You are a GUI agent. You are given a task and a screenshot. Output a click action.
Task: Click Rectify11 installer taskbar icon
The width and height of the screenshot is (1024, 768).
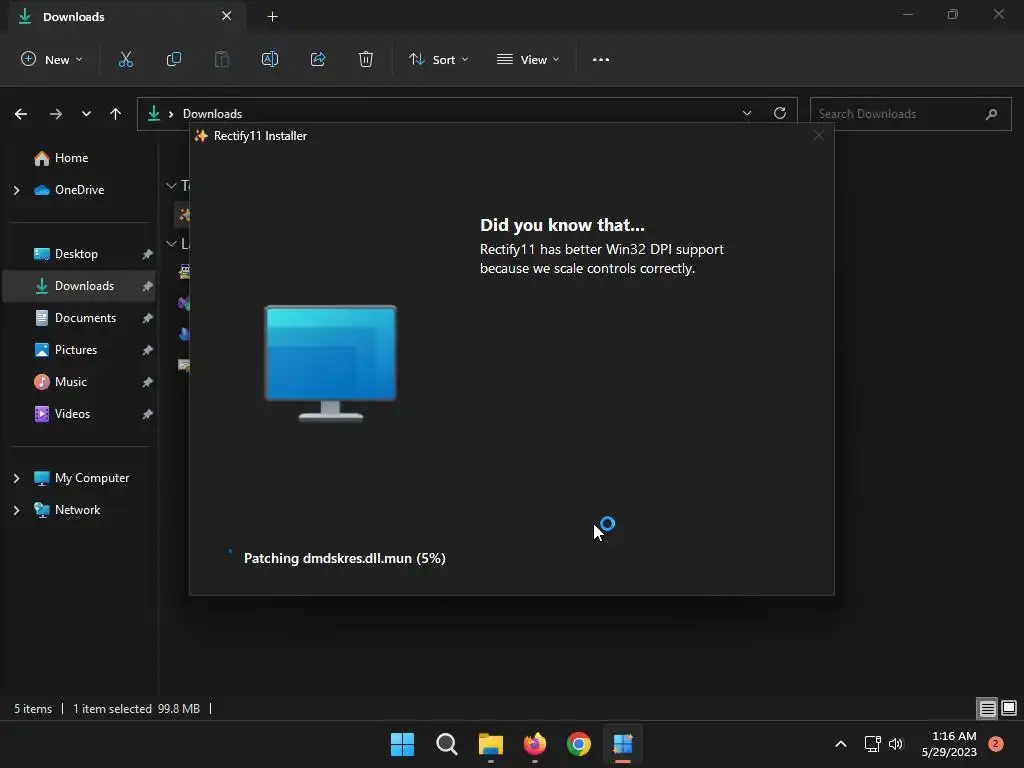coord(623,744)
